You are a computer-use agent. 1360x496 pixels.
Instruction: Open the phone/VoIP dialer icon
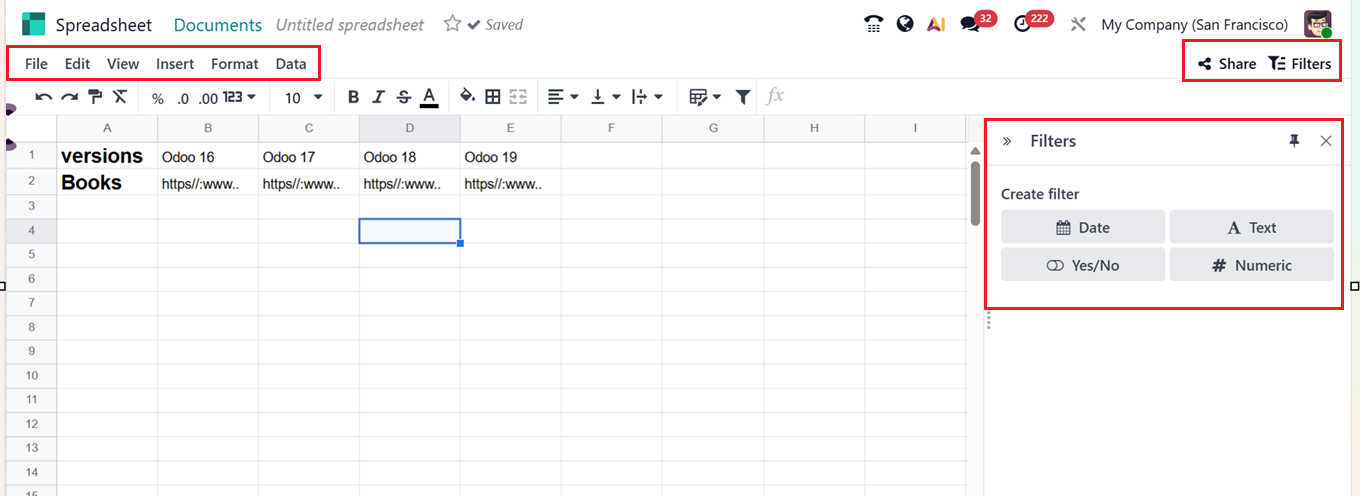874,24
